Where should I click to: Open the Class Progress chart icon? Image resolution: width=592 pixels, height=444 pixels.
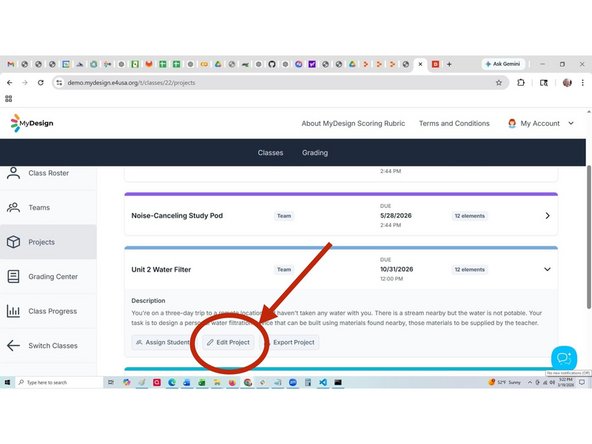pos(14,311)
